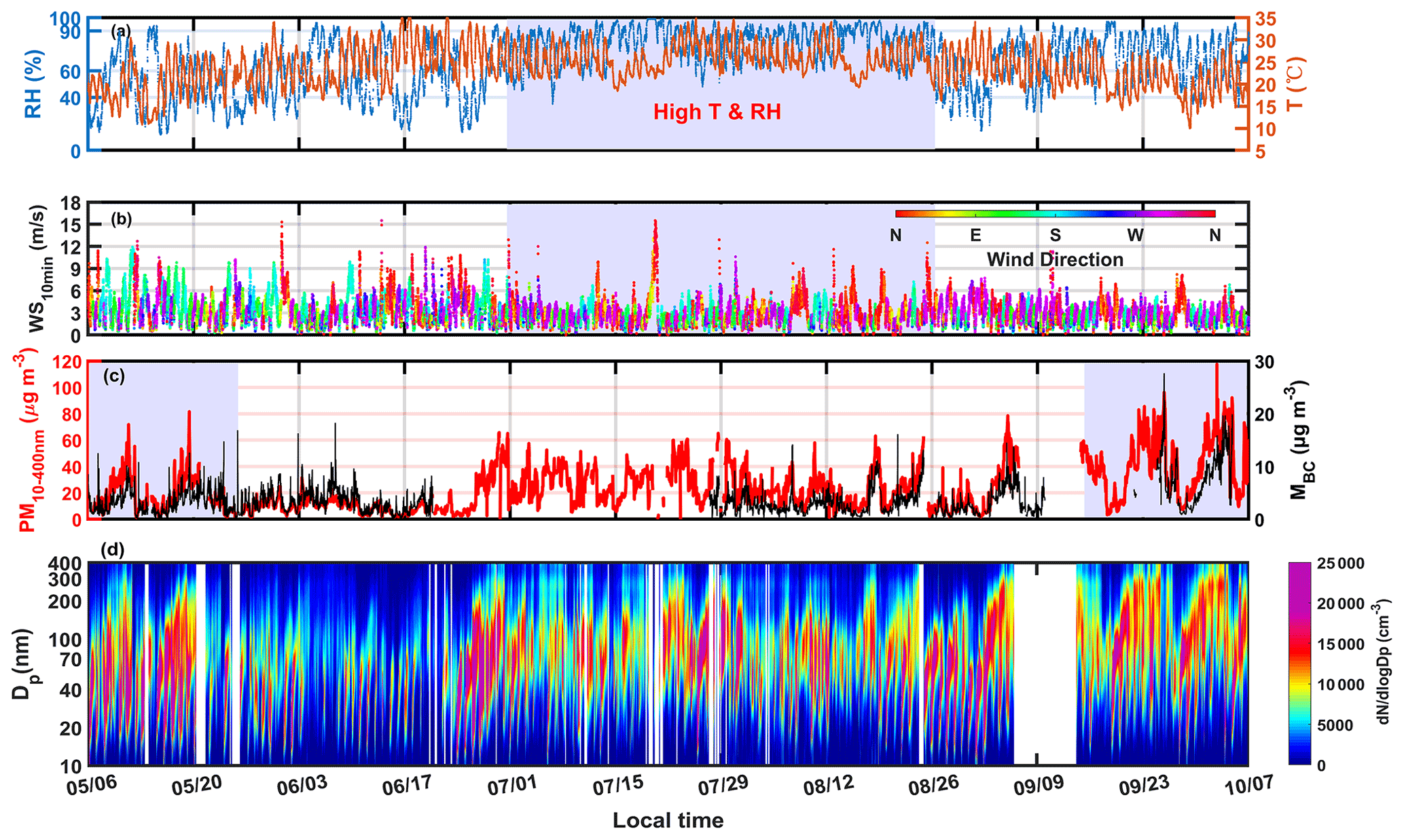Viewport: 1404px width, 840px height.
Task: Click the 25 000 colorbar tick label
Action: tap(1339, 564)
